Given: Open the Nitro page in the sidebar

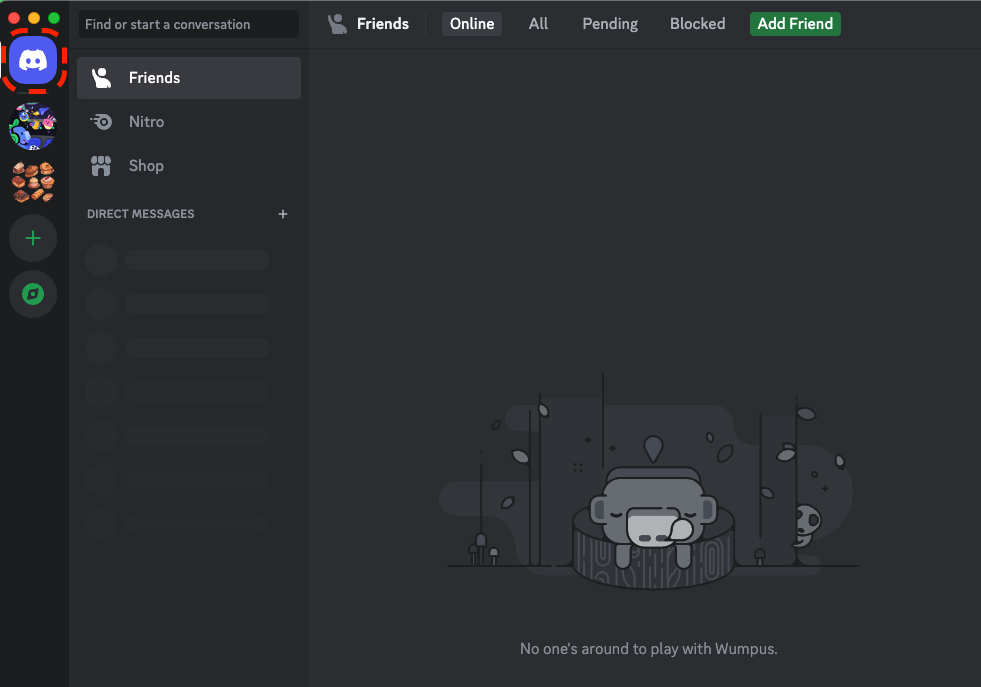Looking at the screenshot, I should tap(146, 122).
